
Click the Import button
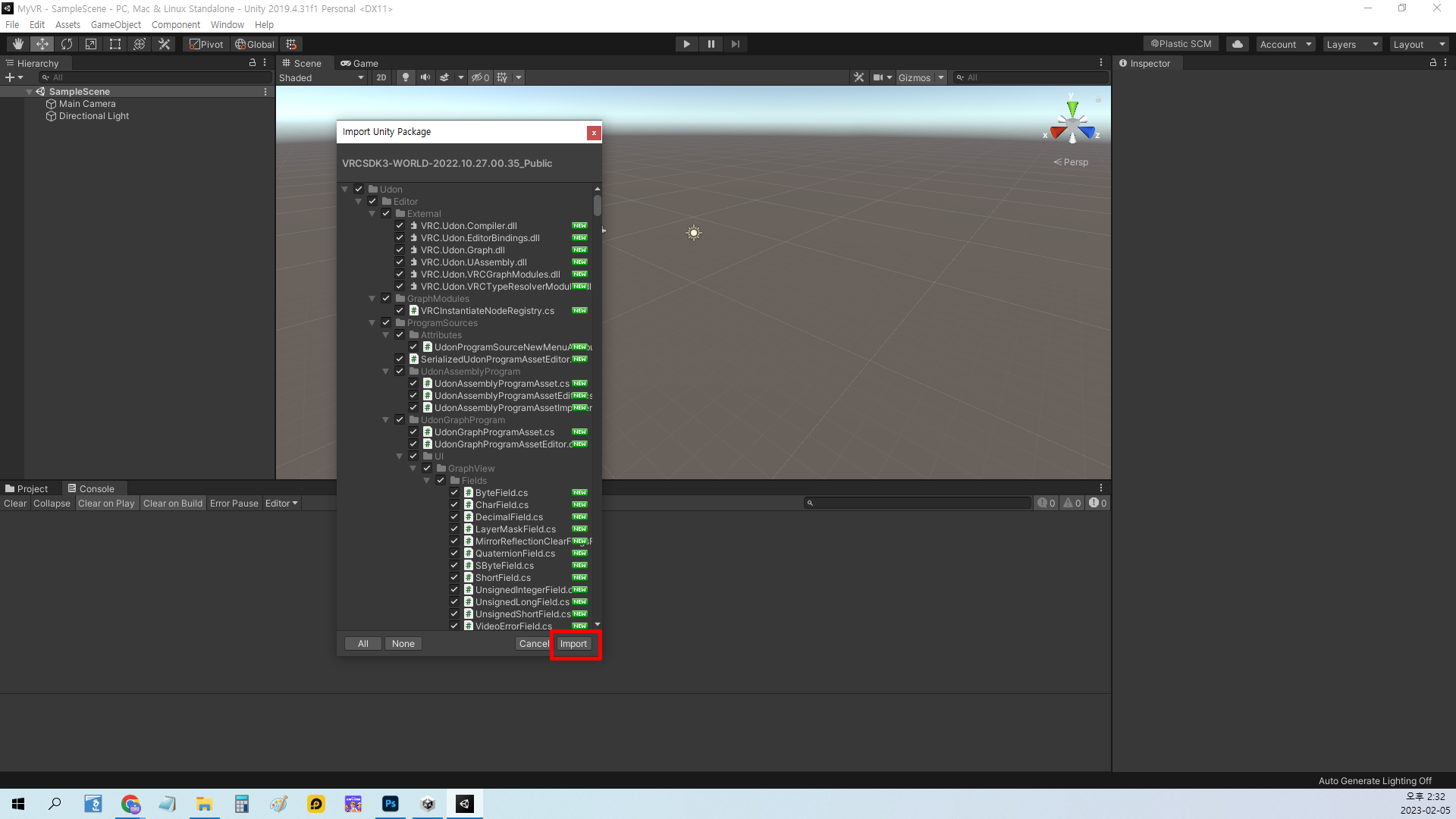pos(573,644)
